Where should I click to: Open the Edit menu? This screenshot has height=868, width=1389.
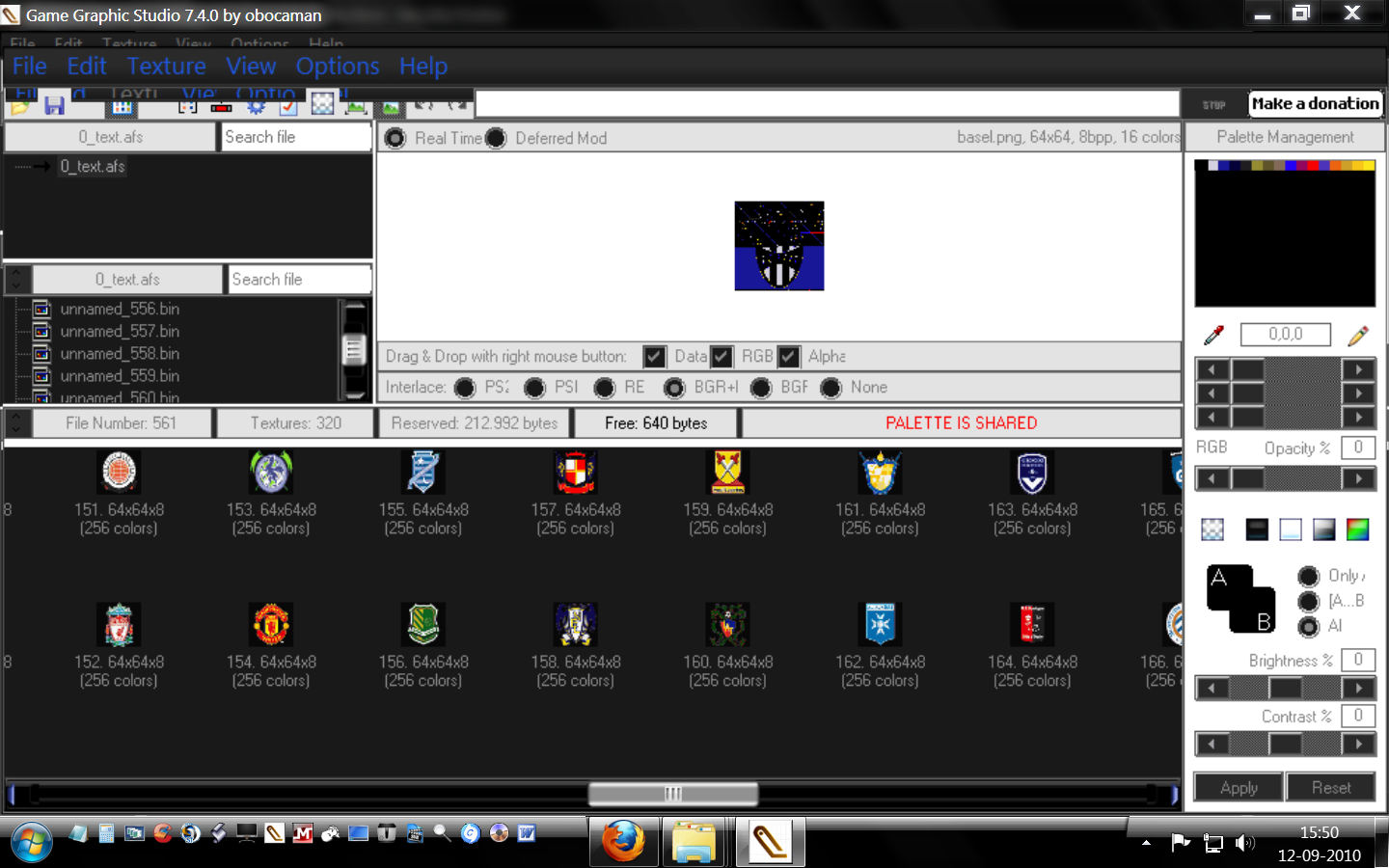pos(87,67)
